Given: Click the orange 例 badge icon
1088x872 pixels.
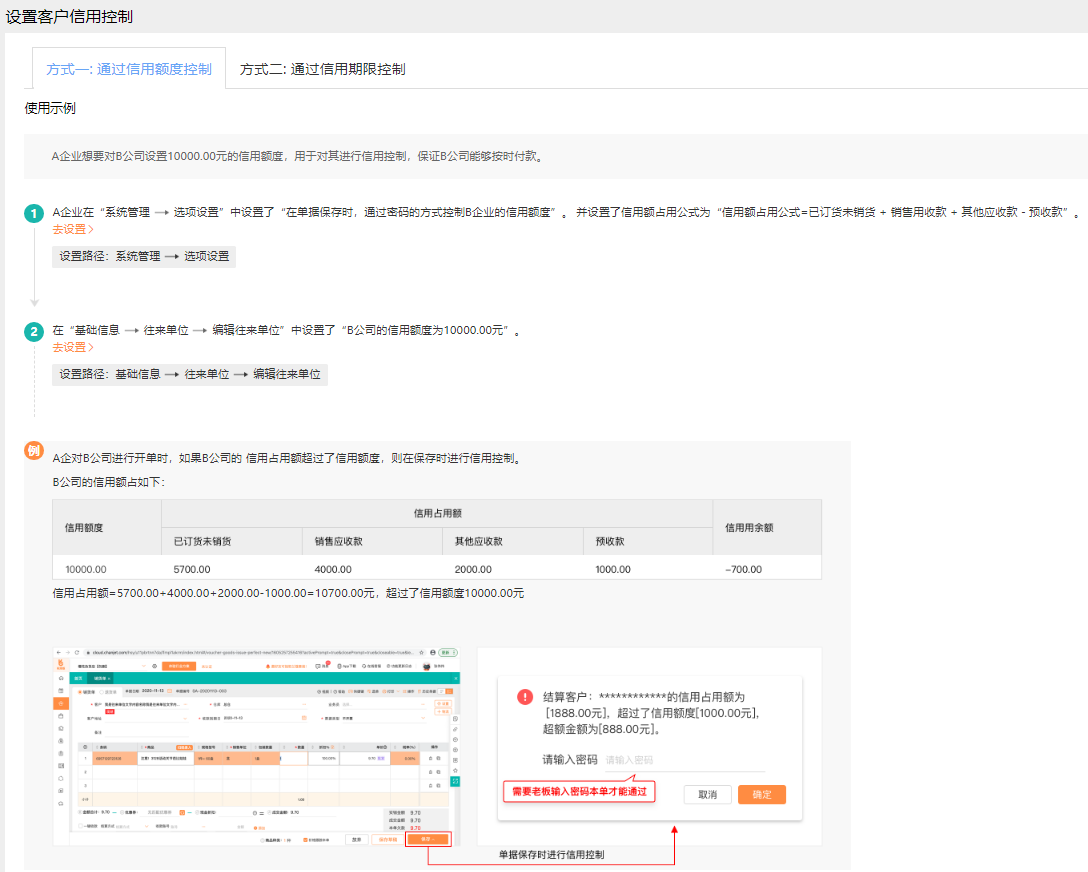Looking at the screenshot, I should [x=34, y=451].
